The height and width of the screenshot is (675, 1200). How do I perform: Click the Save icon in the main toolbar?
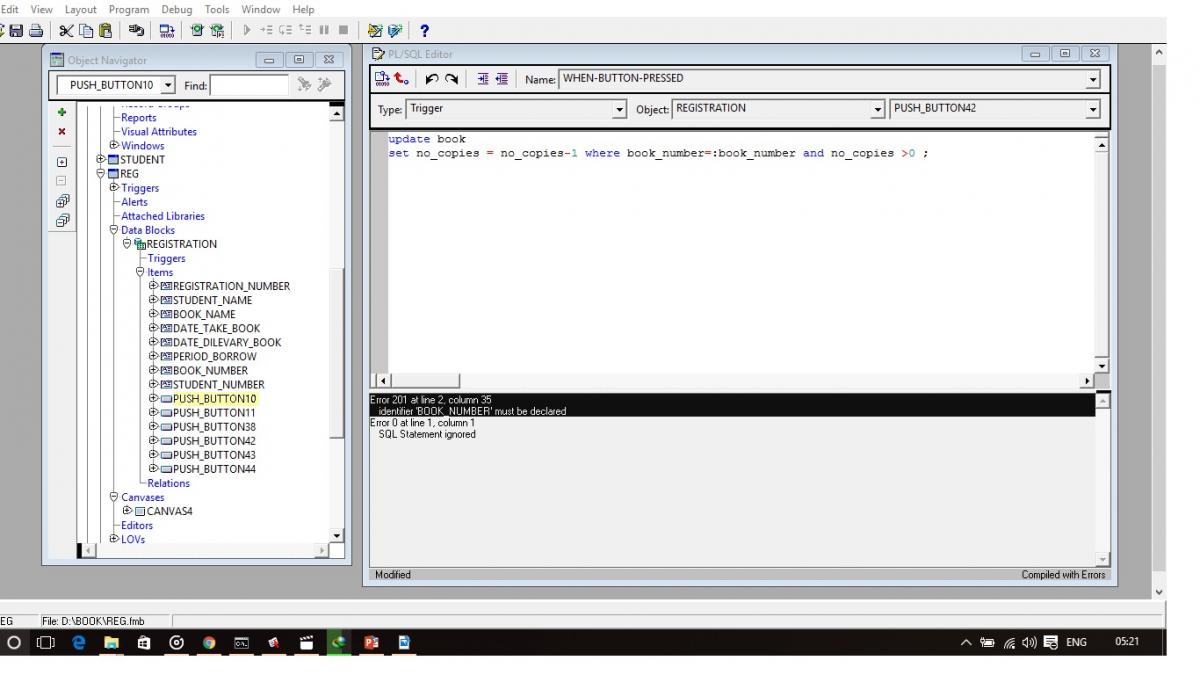[16, 32]
